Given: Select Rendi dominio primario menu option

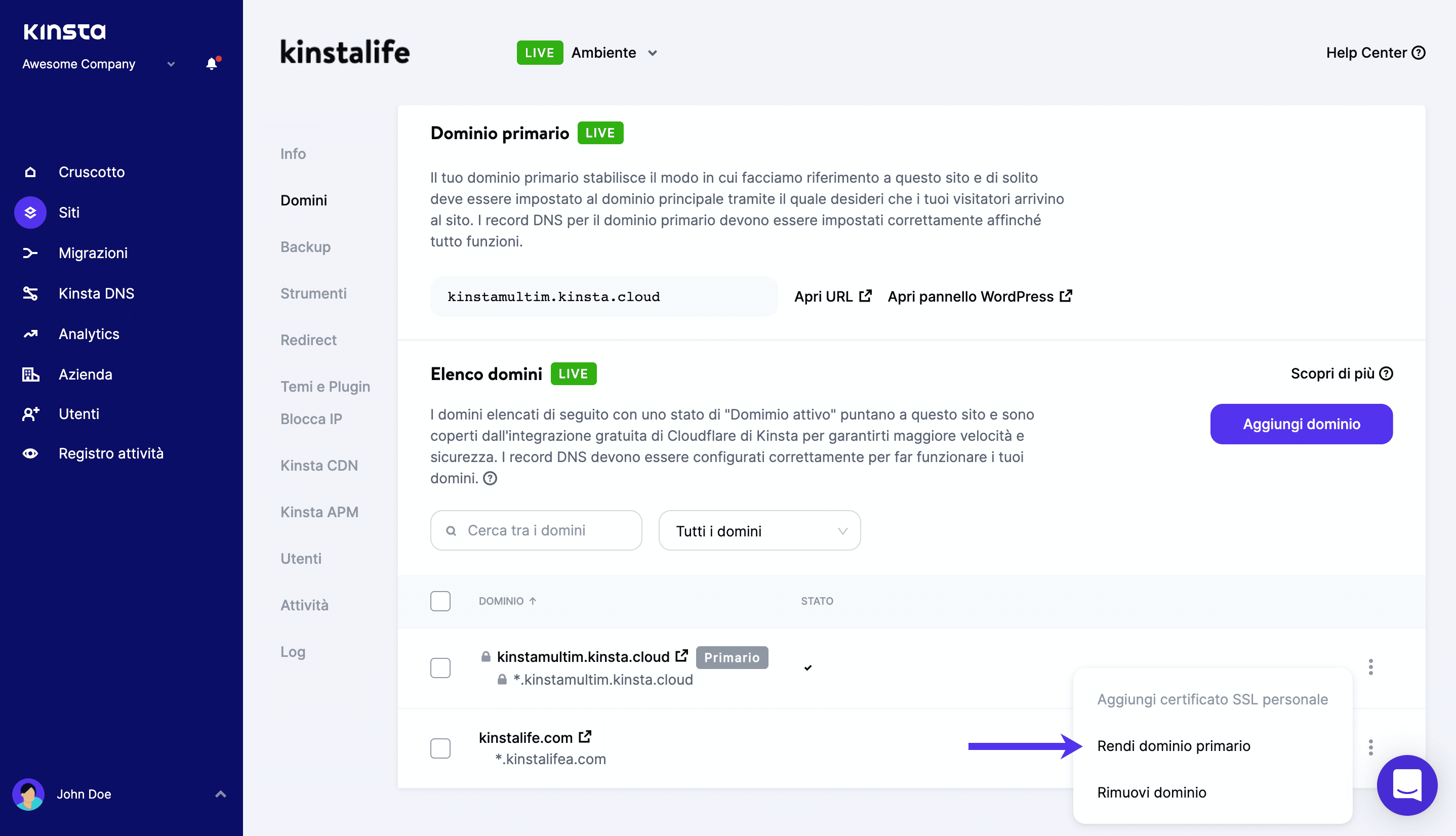Looking at the screenshot, I should point(1174,746).
